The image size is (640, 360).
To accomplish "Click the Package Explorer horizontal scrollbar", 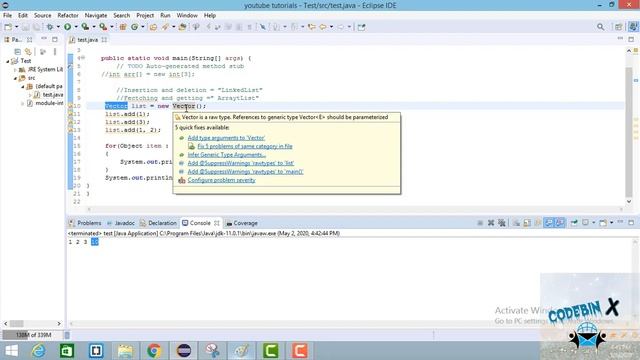I will point(32,323).
